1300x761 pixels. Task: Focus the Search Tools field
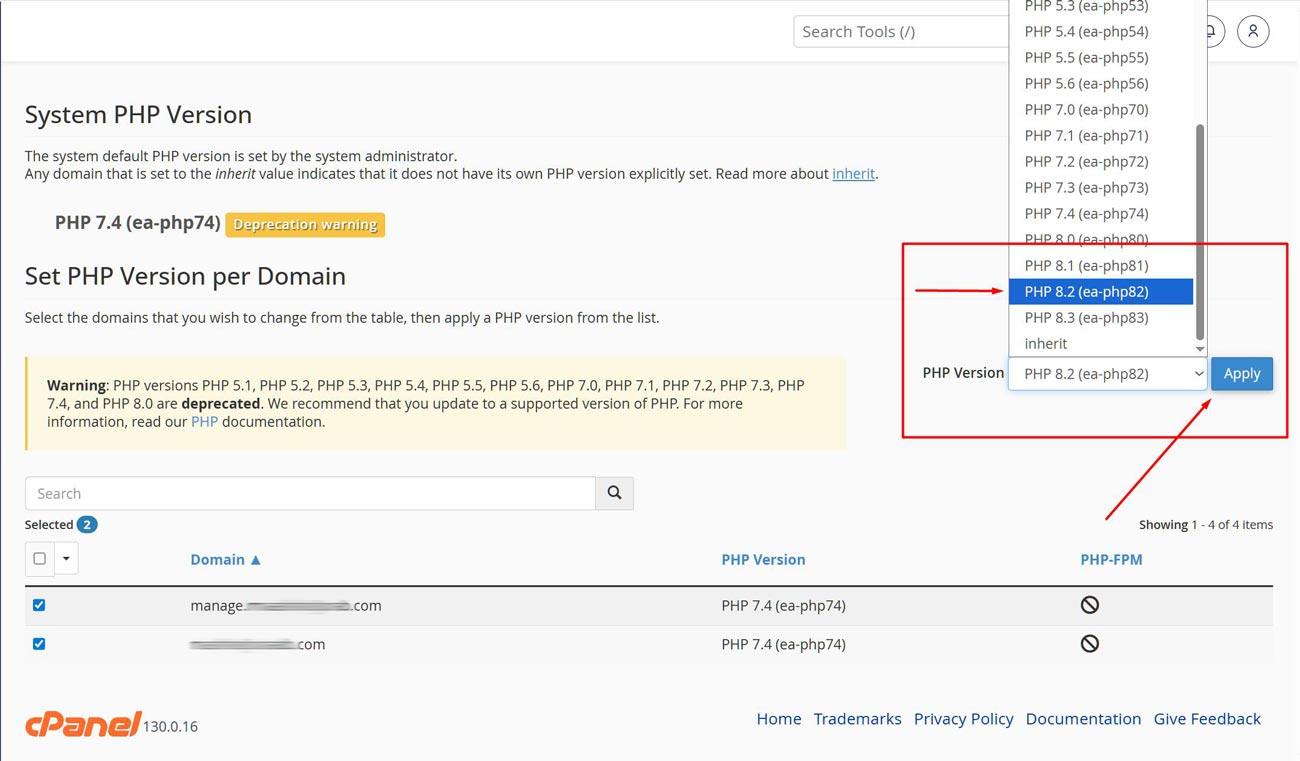pos(900,32)
